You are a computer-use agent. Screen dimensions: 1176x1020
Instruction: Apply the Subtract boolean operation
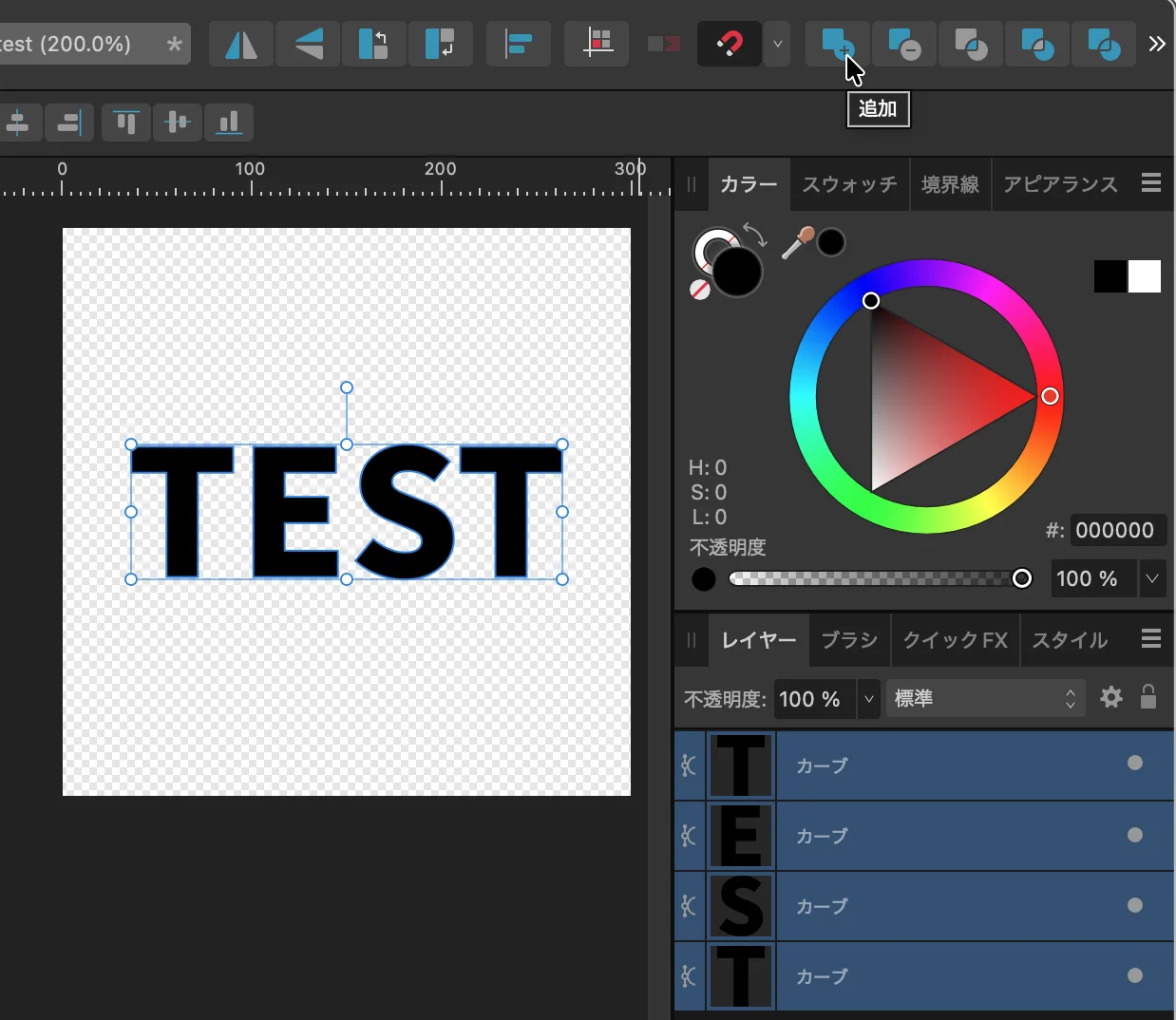click(904, 45)
